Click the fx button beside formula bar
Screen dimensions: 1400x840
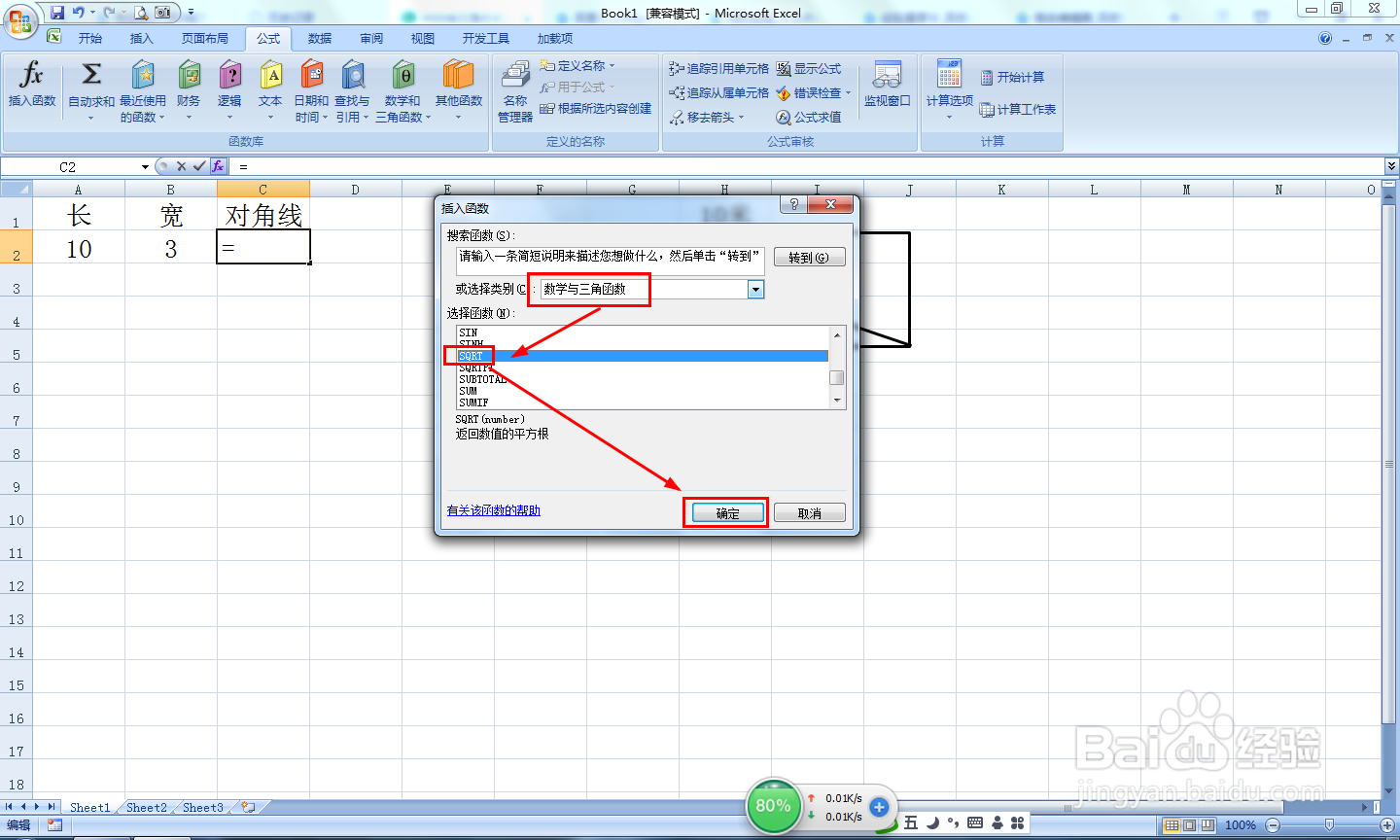pos(218,166)
